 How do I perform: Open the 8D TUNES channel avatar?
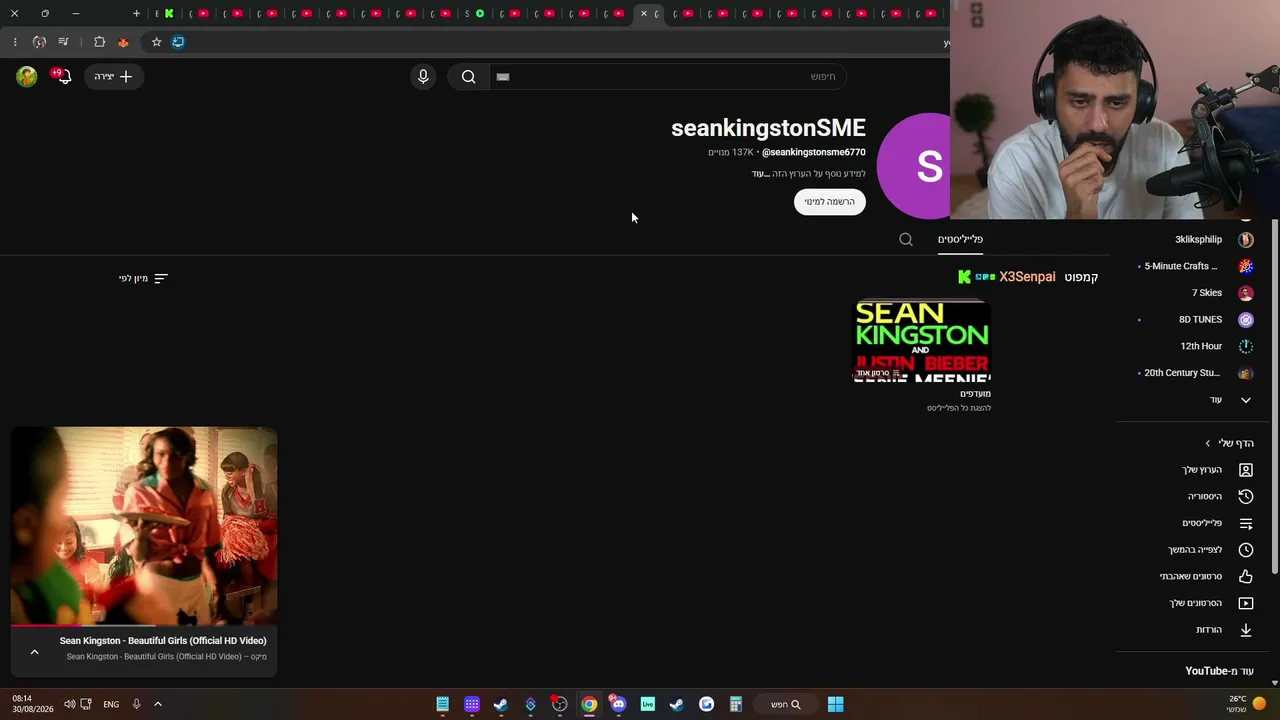pos(1246,320)
